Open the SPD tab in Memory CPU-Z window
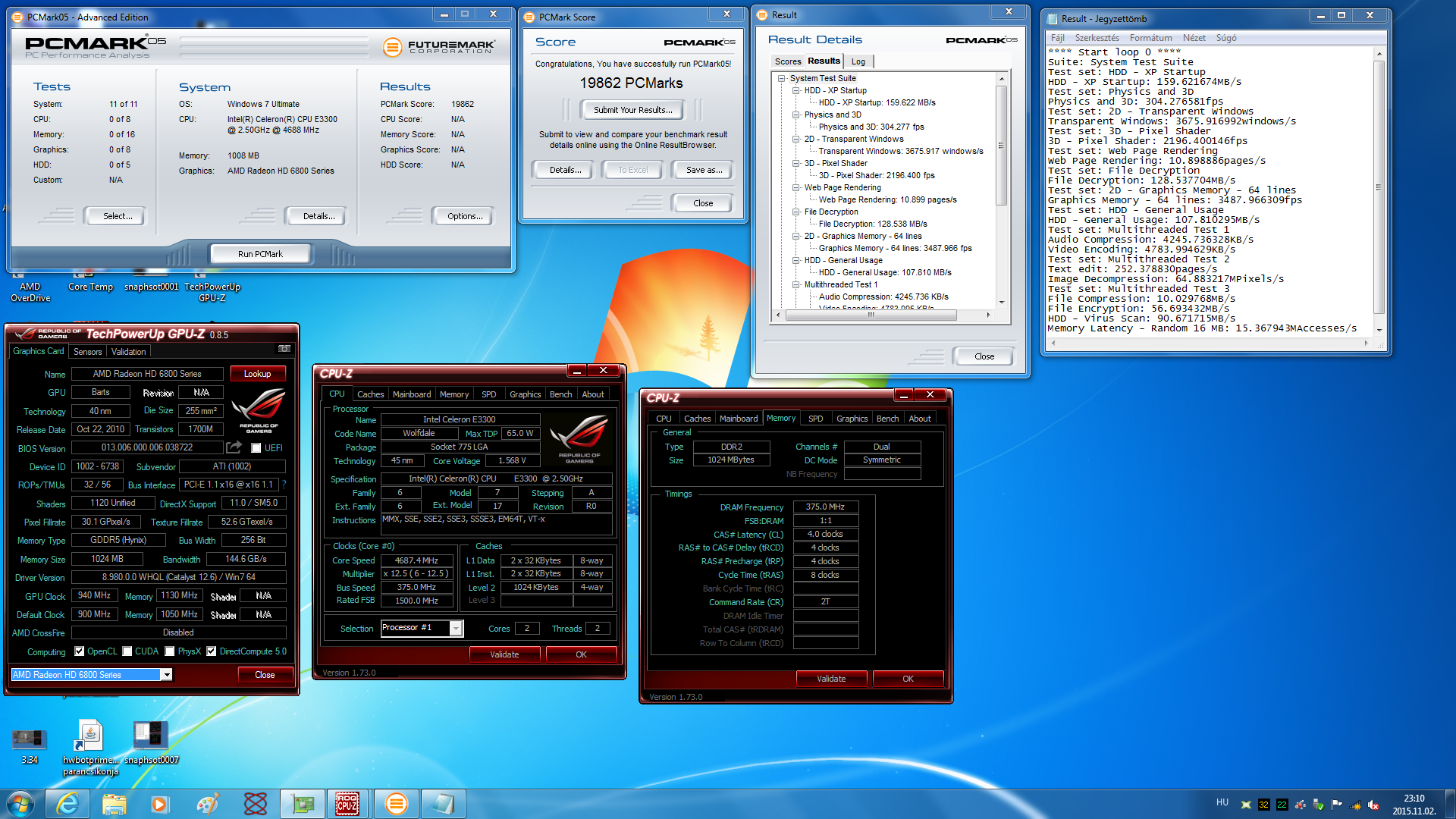 click(815, 419)
